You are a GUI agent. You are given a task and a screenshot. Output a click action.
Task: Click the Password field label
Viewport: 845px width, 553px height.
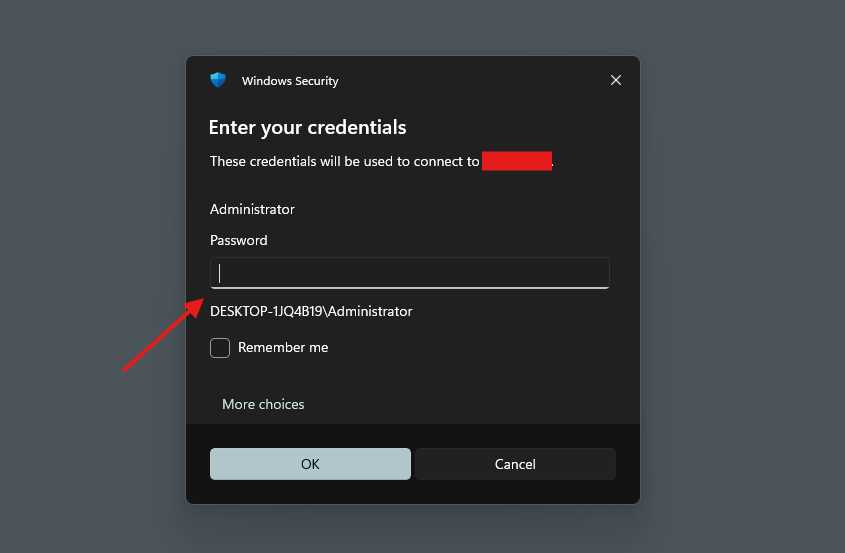(239, 240)
